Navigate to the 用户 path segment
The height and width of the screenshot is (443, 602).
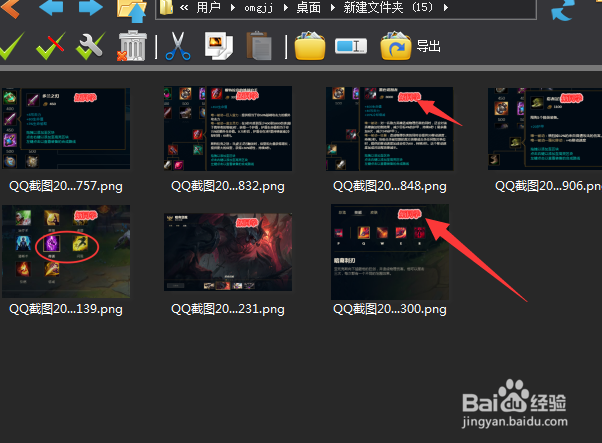pos(208,7)
